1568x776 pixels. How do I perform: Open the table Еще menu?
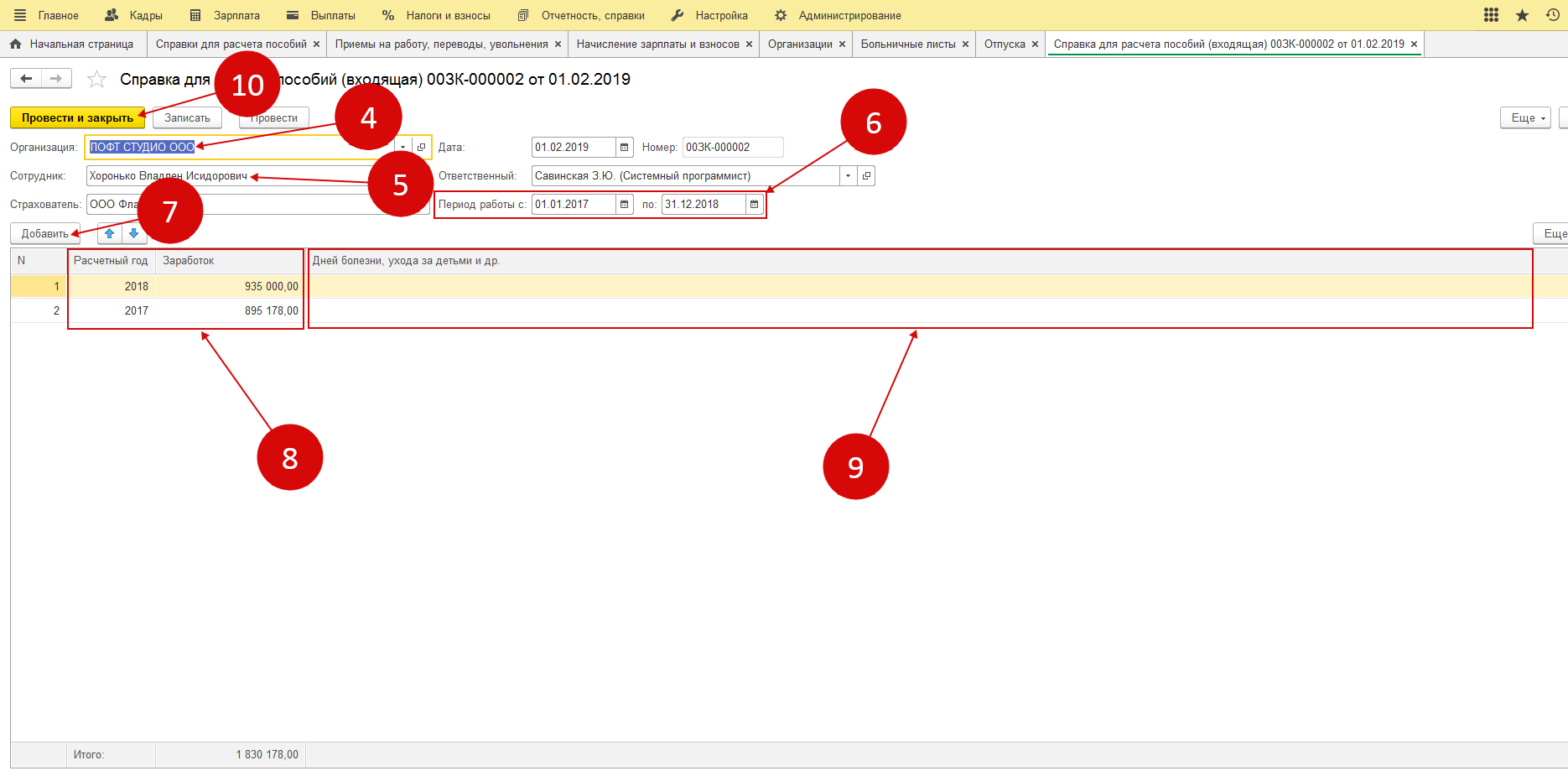click(x=1551, y=234)
